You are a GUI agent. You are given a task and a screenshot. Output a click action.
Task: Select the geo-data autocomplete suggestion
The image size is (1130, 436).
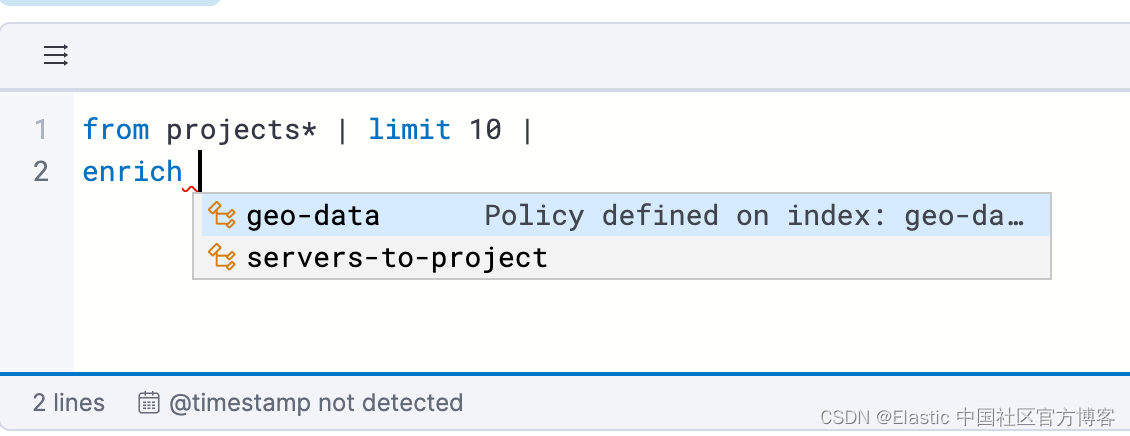click(x=313, y=216)
